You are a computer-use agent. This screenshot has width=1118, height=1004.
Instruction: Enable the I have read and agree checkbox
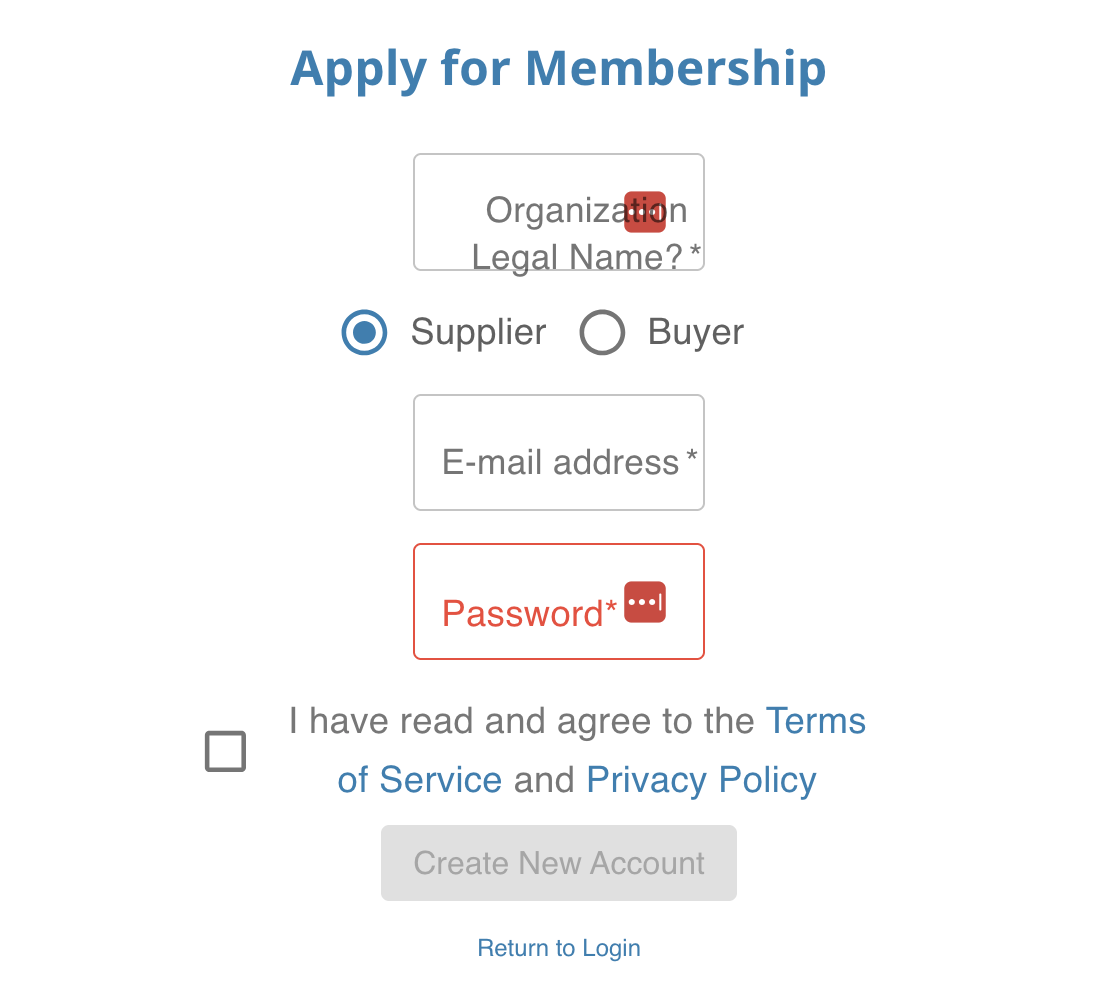click(225, 750)
